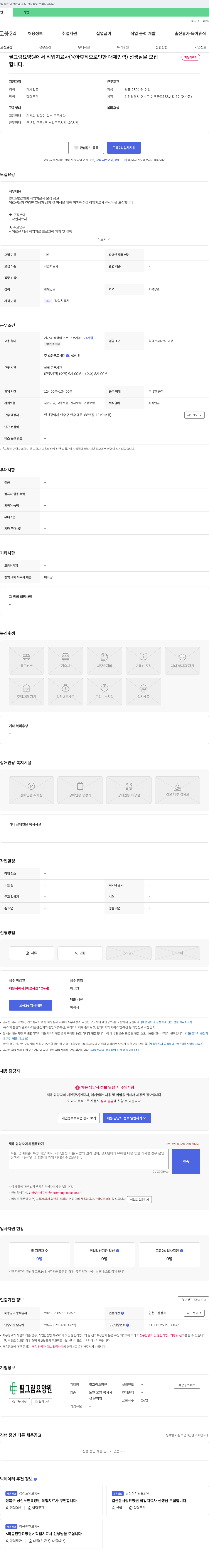
Task: Open the 실업급여 menu
Action: coord(104,34)
